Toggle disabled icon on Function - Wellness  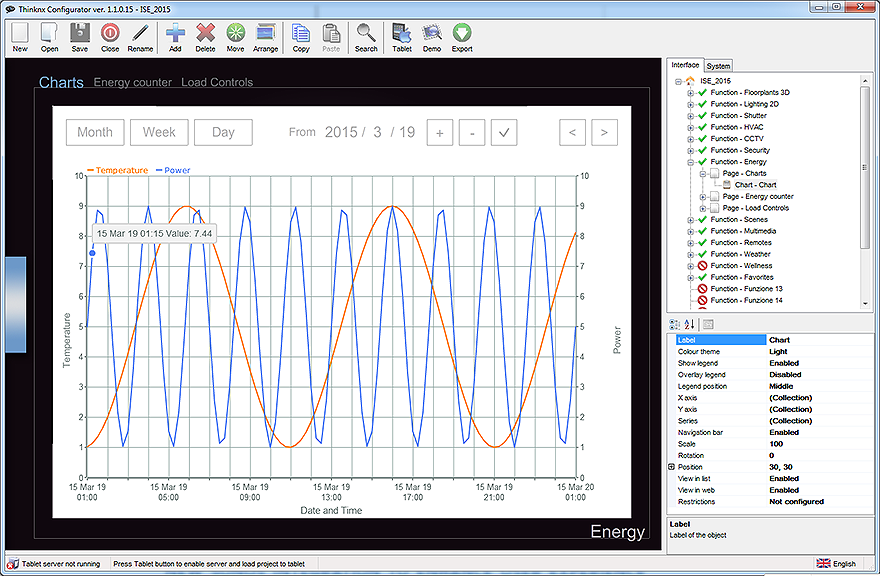702,266
